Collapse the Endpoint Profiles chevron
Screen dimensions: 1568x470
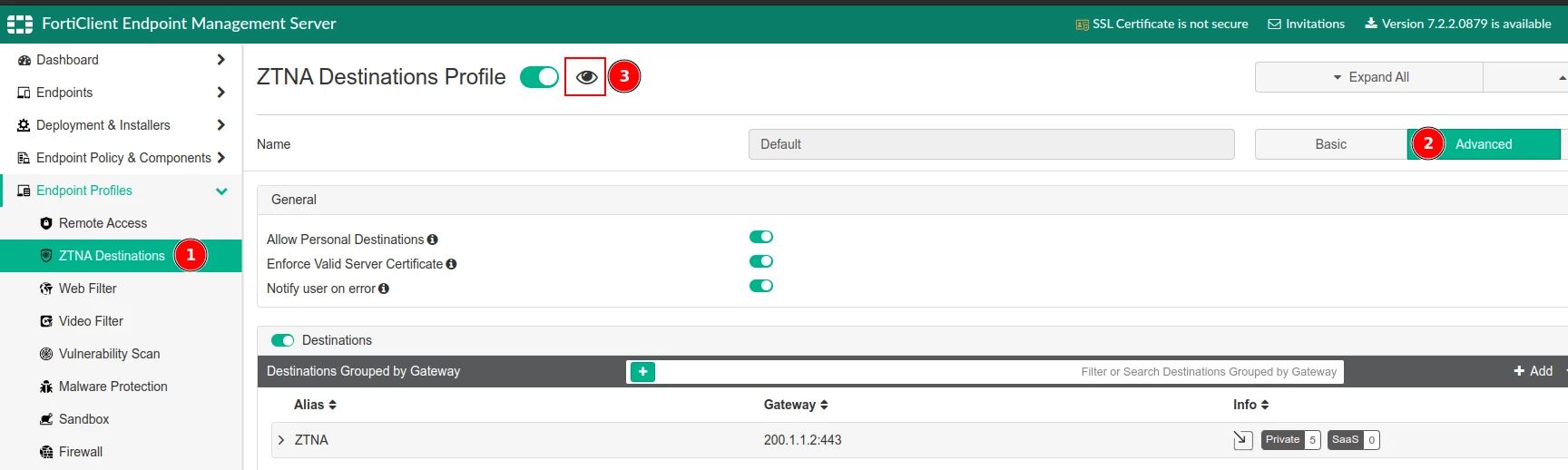click(x=221, y=191)
